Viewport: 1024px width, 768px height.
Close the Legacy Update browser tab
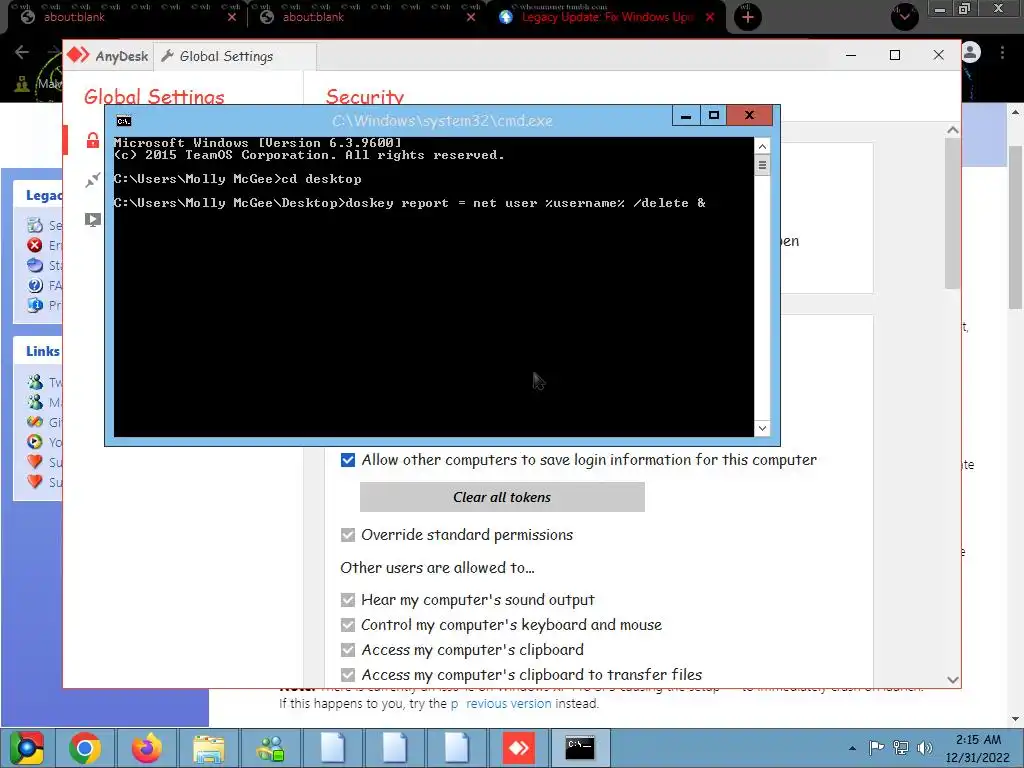(710, 17)
